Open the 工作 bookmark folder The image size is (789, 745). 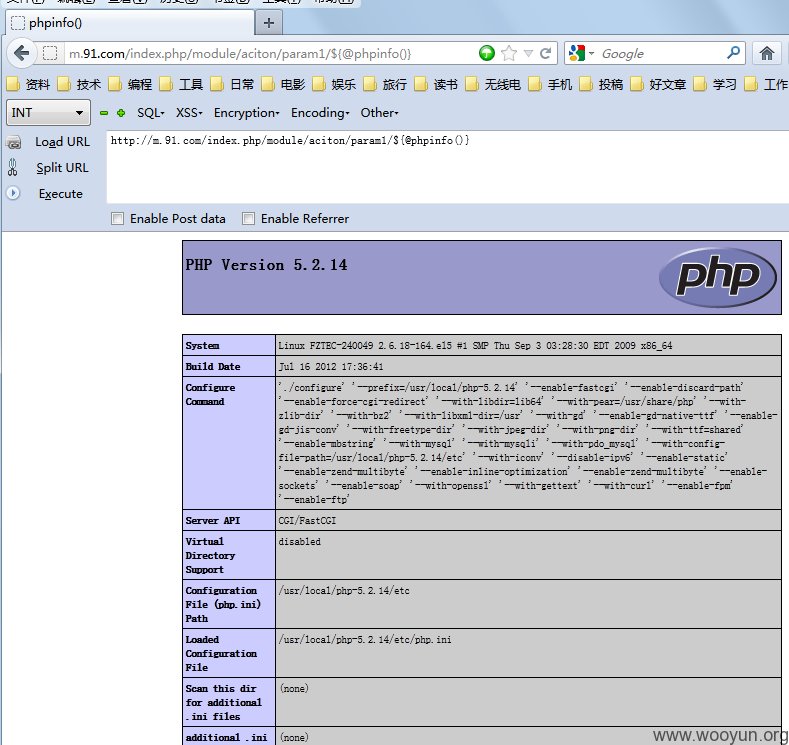click(766, 85)
